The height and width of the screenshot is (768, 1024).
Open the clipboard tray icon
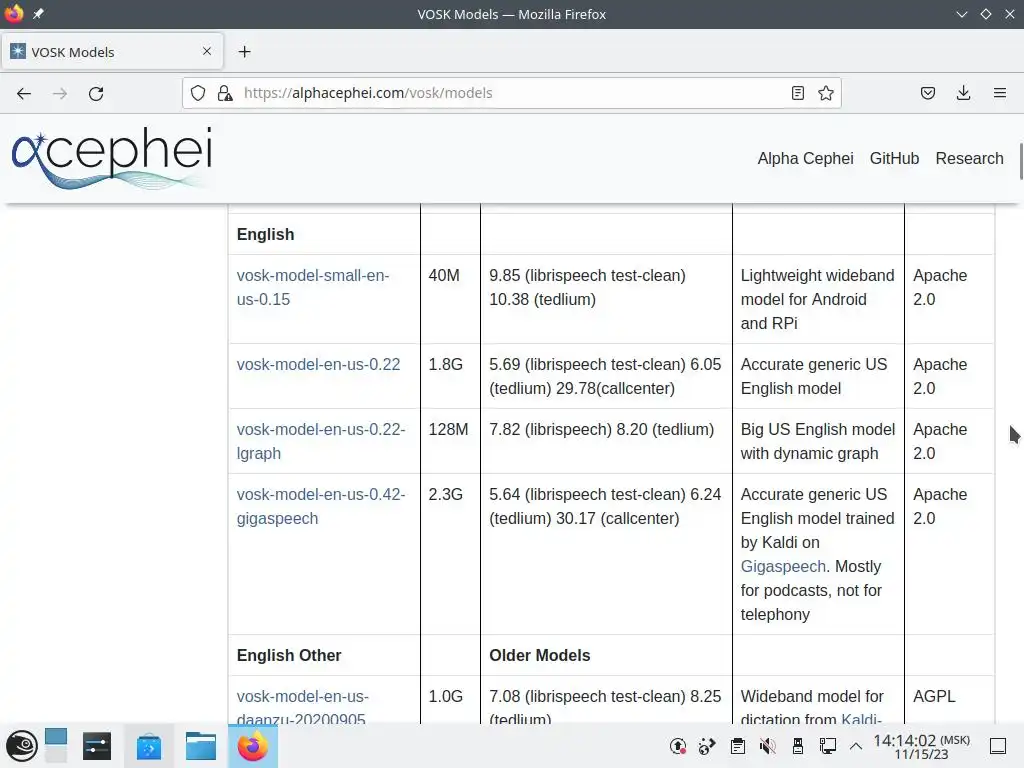738,746
